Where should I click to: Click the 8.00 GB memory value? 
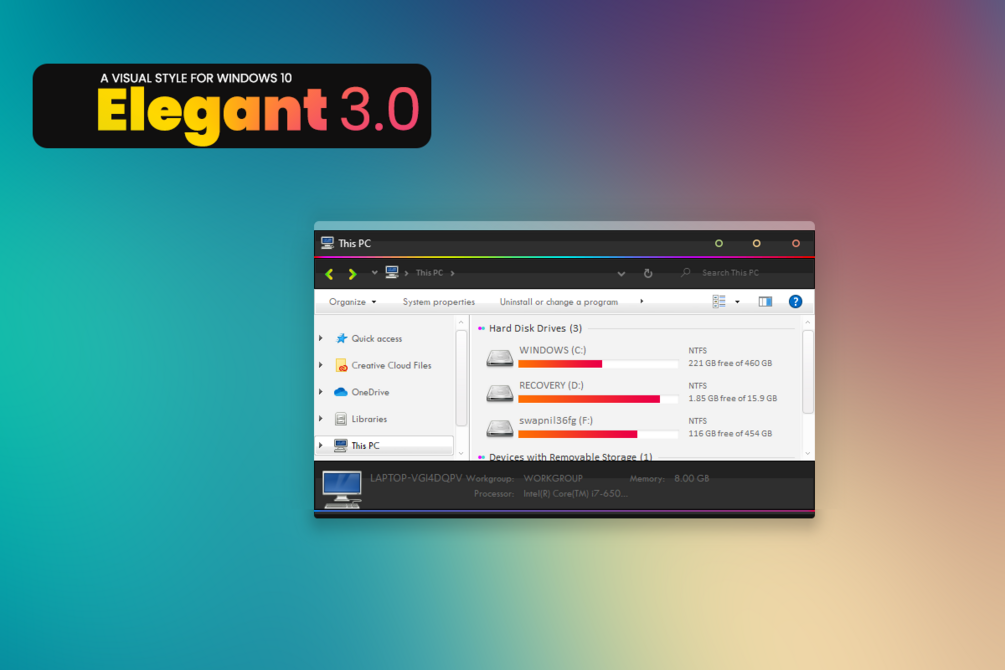pos(692,478)
